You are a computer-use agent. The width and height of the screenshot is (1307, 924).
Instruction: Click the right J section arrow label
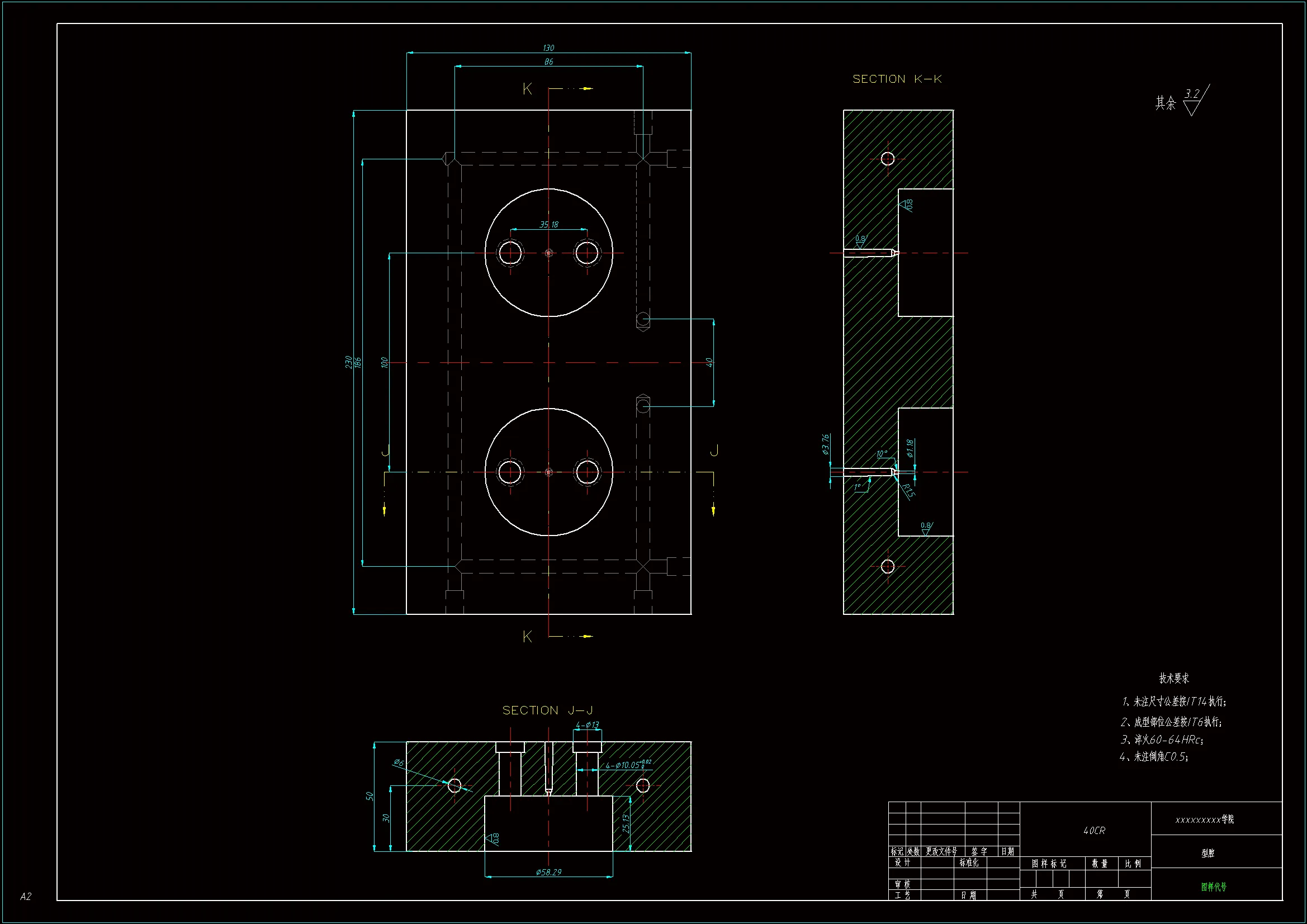pyautogui.click(x=714, y=451)
